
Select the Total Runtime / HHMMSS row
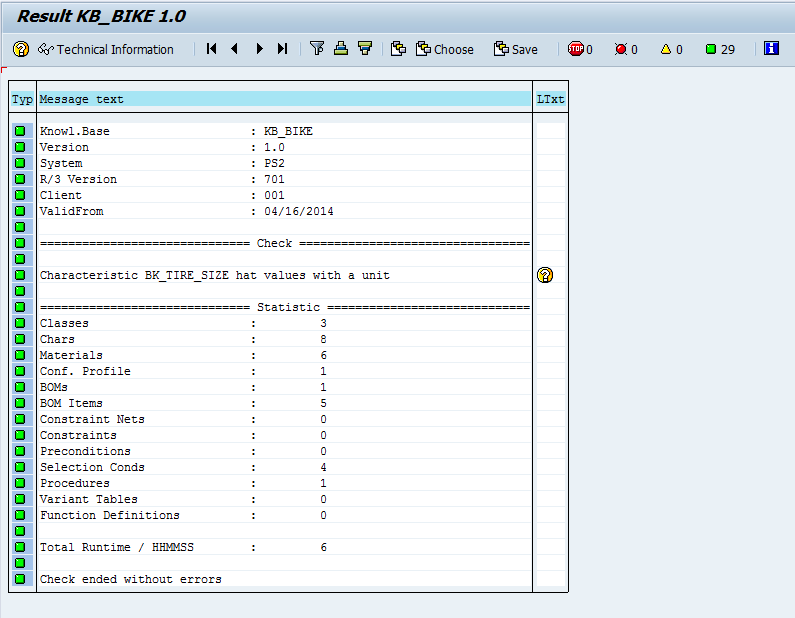284,547
